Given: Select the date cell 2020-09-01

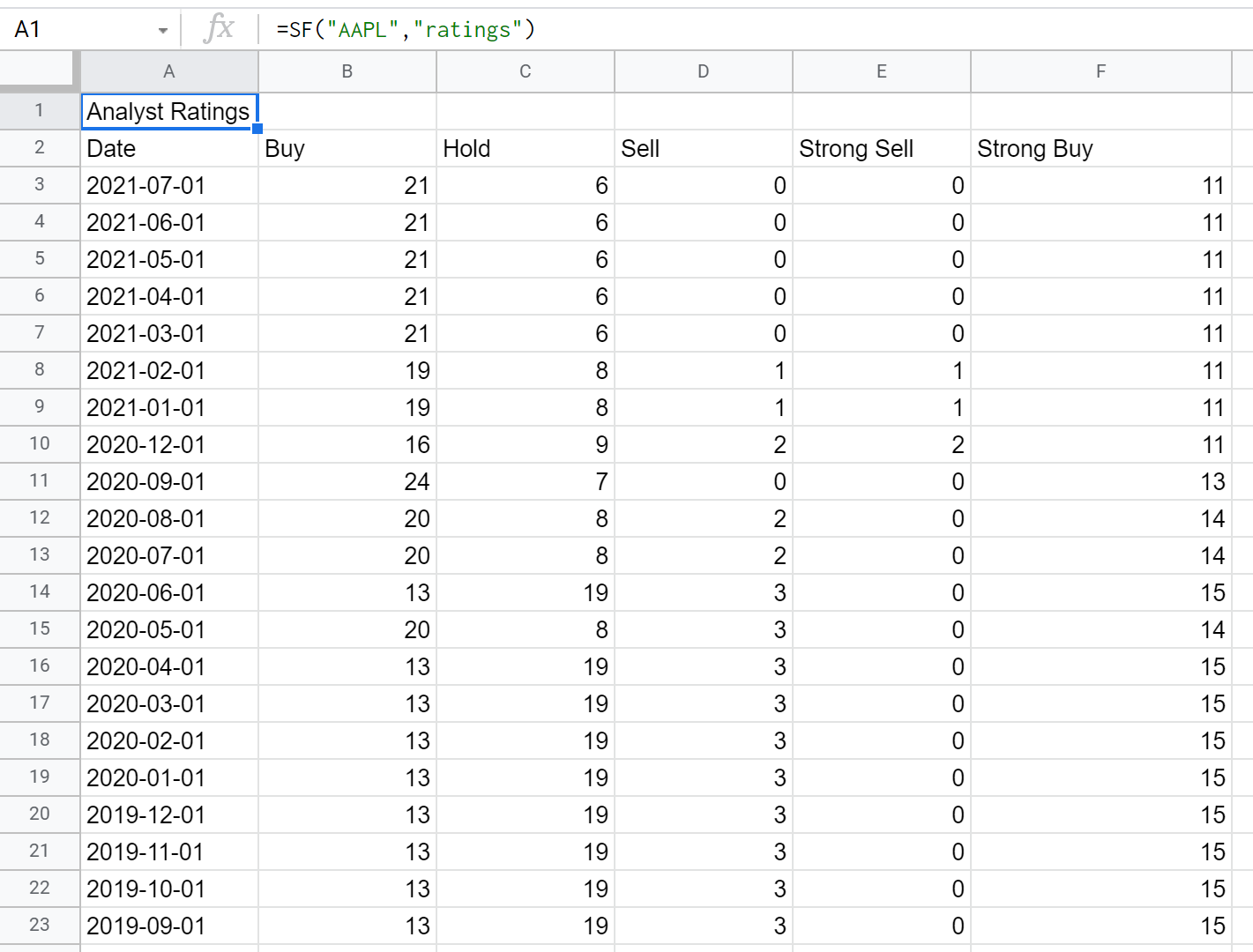Looking at the screenshot, I should 169,482.
